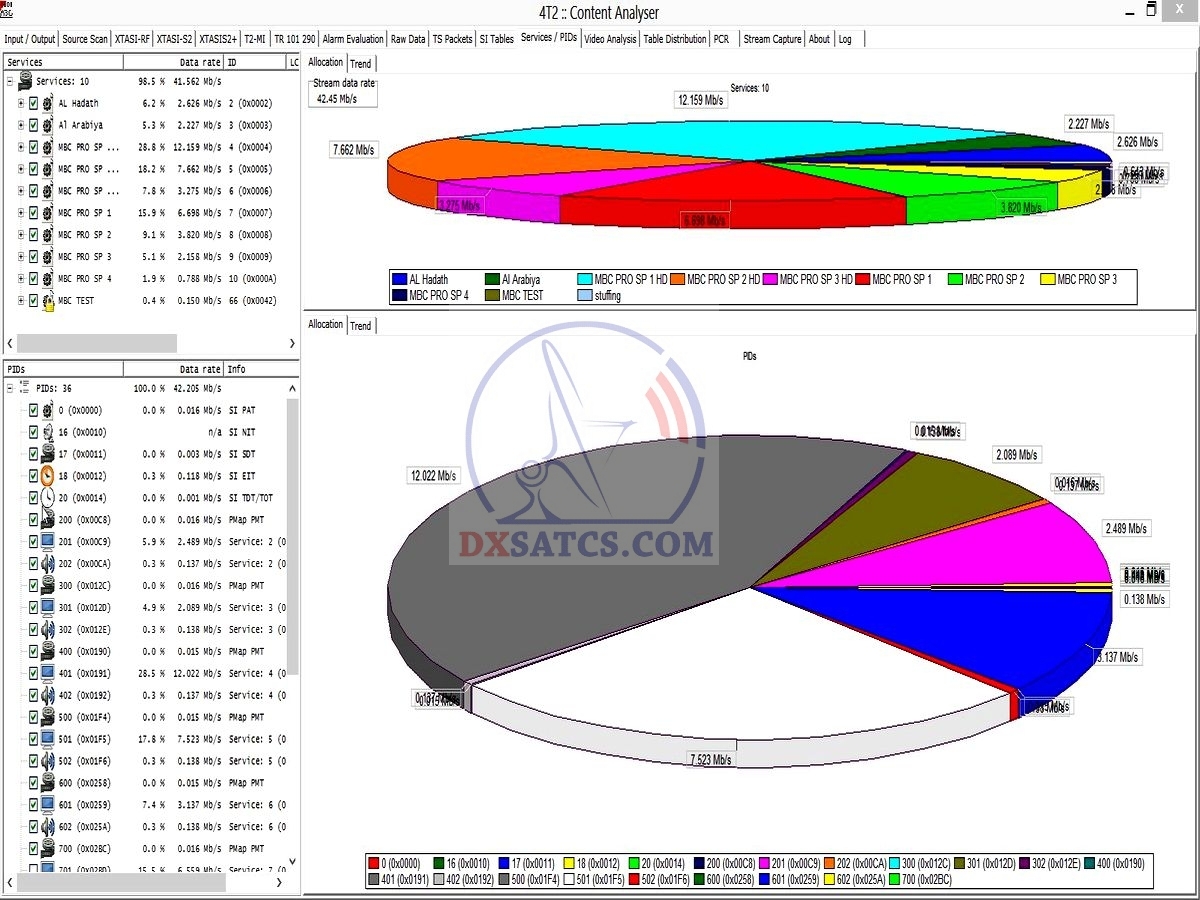Click the PMT icon for PID 700
Viewport: 1200px width, 900px height.
(x=47, y=848)
